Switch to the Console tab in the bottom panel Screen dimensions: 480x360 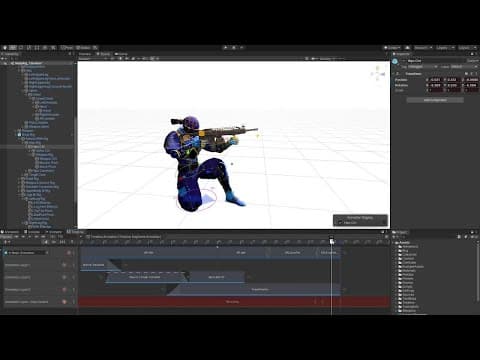33,232
